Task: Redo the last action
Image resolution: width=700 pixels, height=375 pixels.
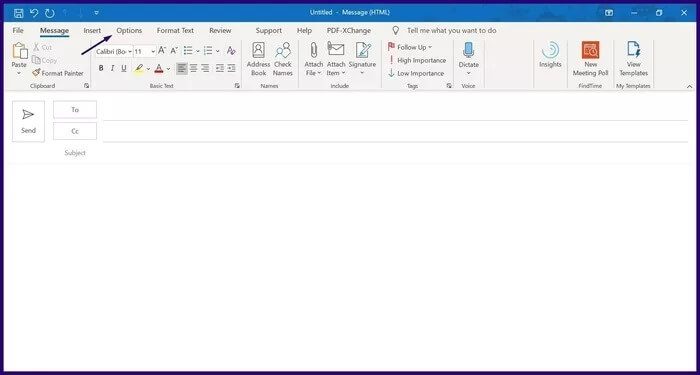Action: pos(50,13)
